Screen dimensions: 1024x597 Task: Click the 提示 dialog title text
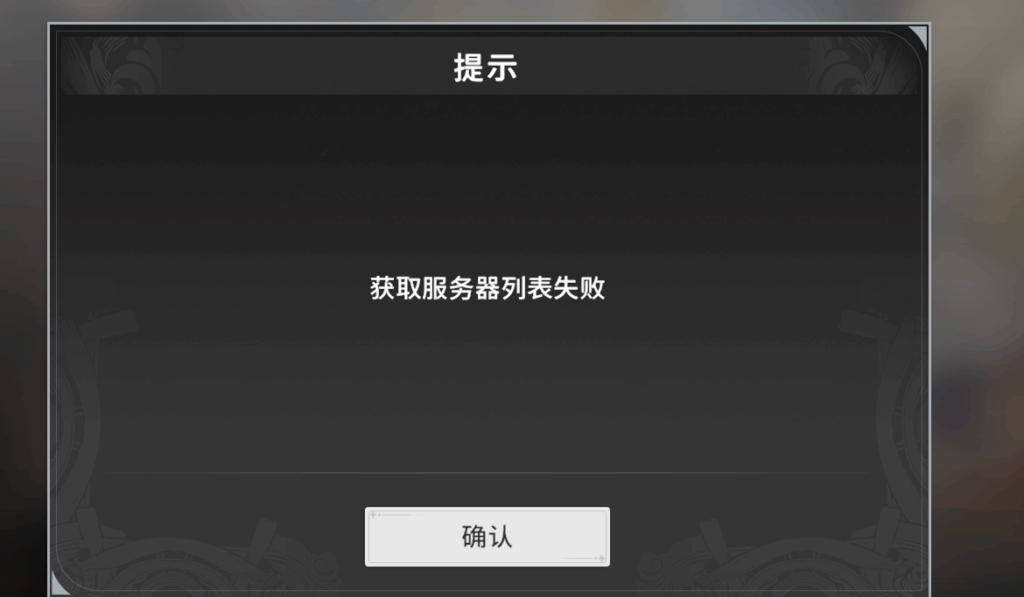click(x=485, y=68)
